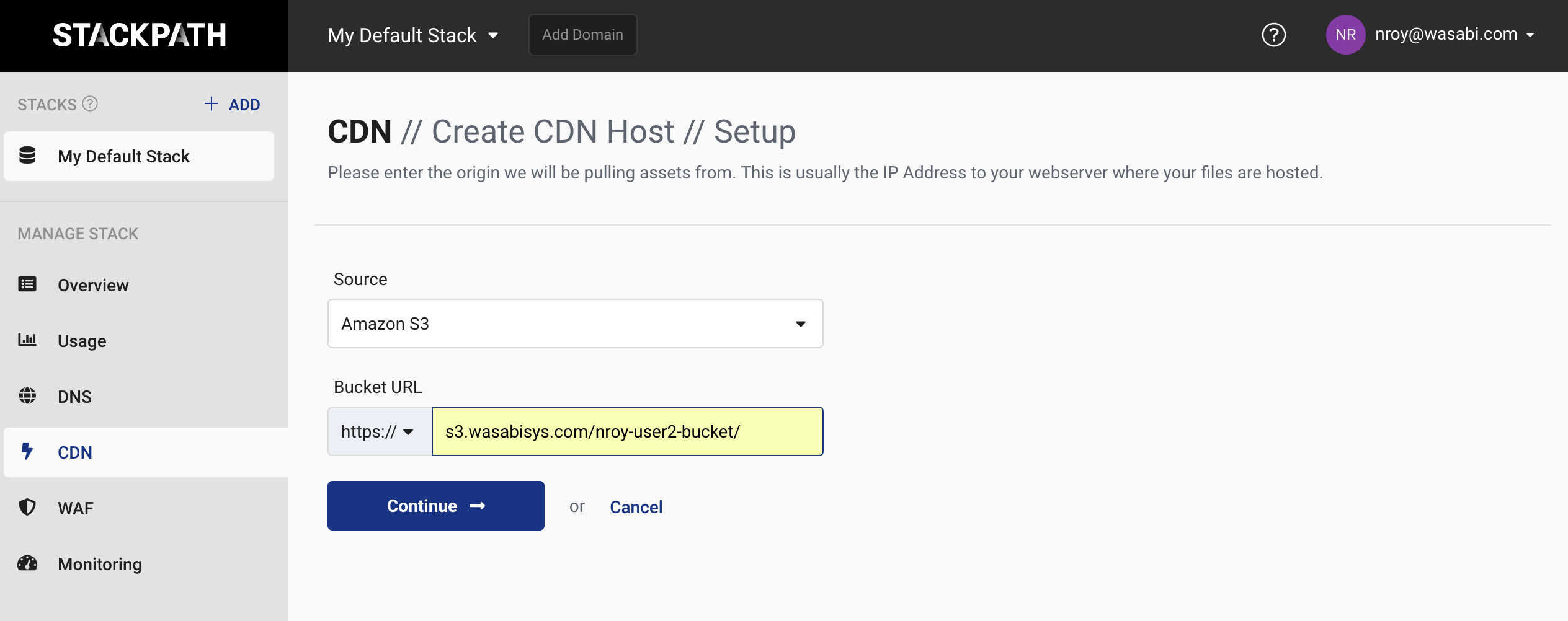Click the Stacks info help icon
Screen dimensions: 1568x621
90,103
